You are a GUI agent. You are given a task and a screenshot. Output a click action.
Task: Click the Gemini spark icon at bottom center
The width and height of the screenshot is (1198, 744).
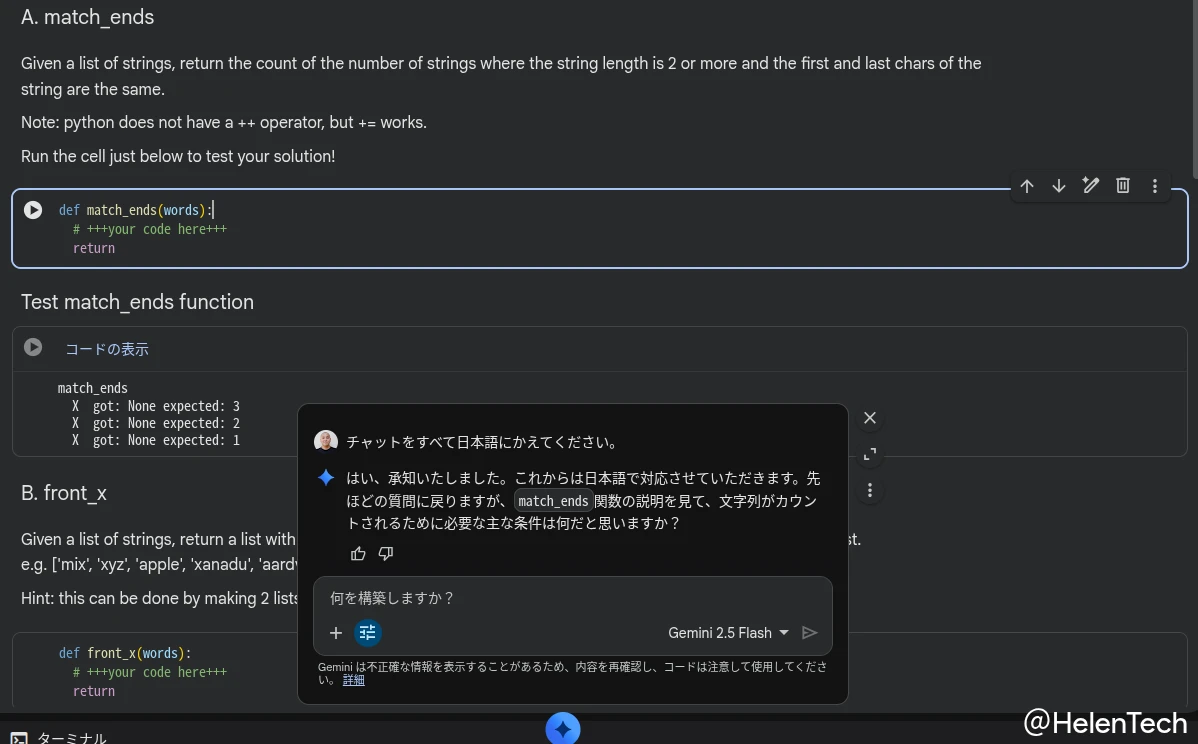tap(563, 729)
